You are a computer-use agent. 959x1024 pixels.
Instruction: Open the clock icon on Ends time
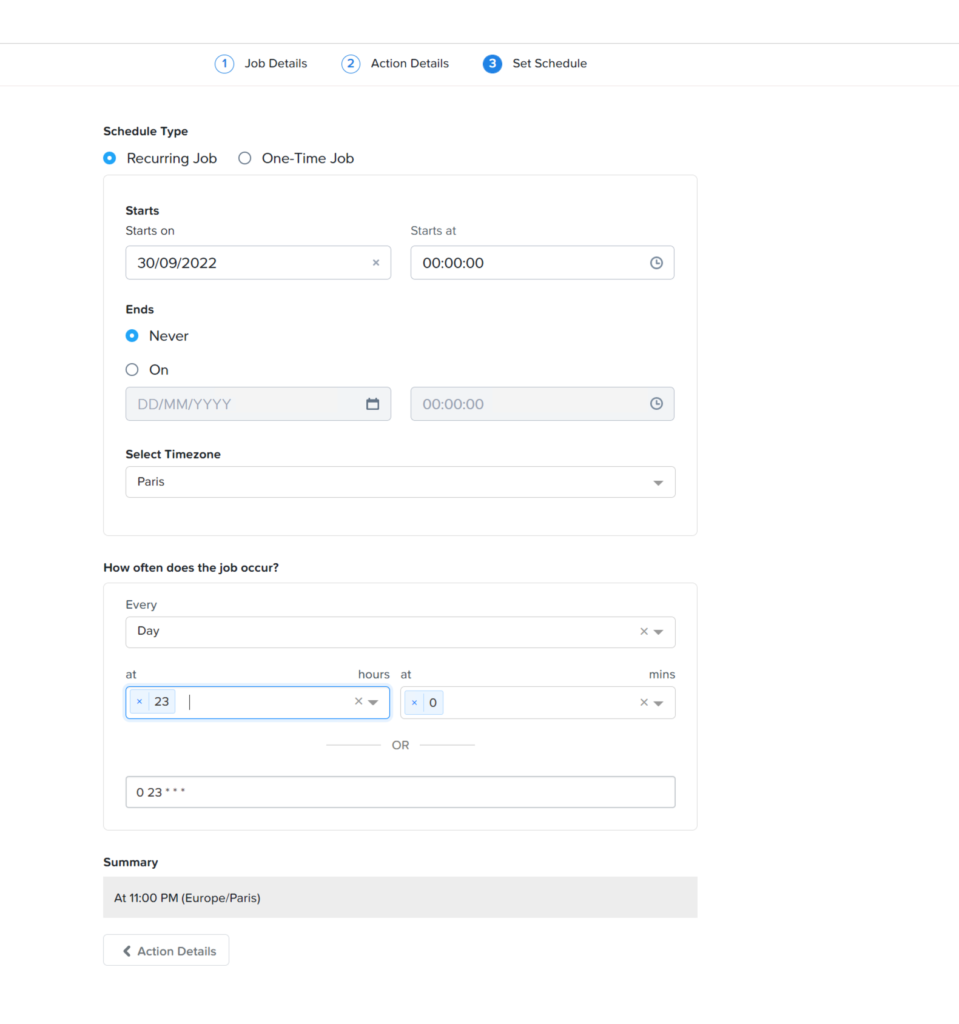tap(656, 403)
